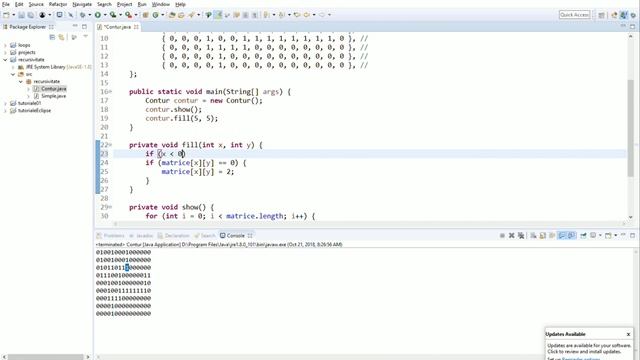Select Contur.java in Package Explorer
Viewport: 640px width, 360px height.
coord(53,89)
